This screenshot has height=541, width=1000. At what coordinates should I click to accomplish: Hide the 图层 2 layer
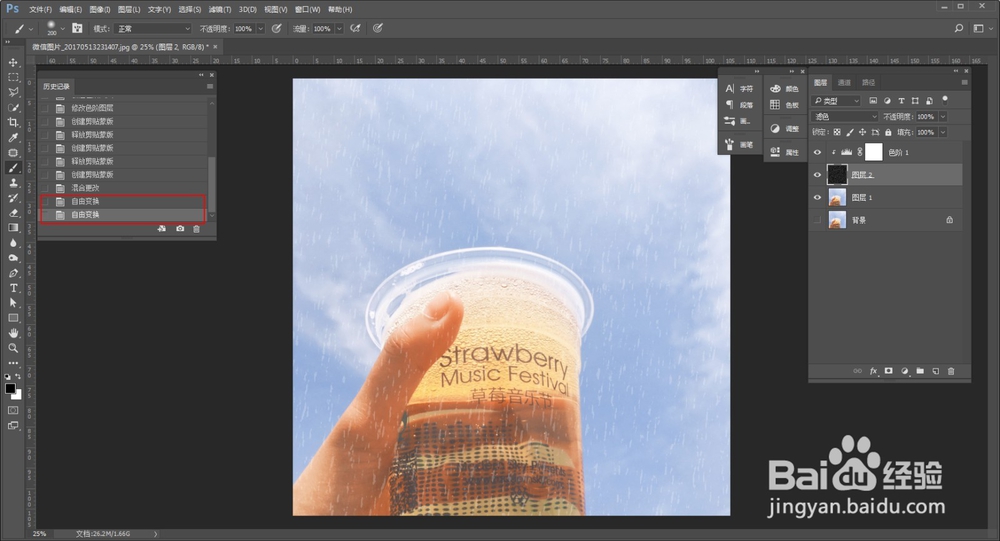[817, 175]
